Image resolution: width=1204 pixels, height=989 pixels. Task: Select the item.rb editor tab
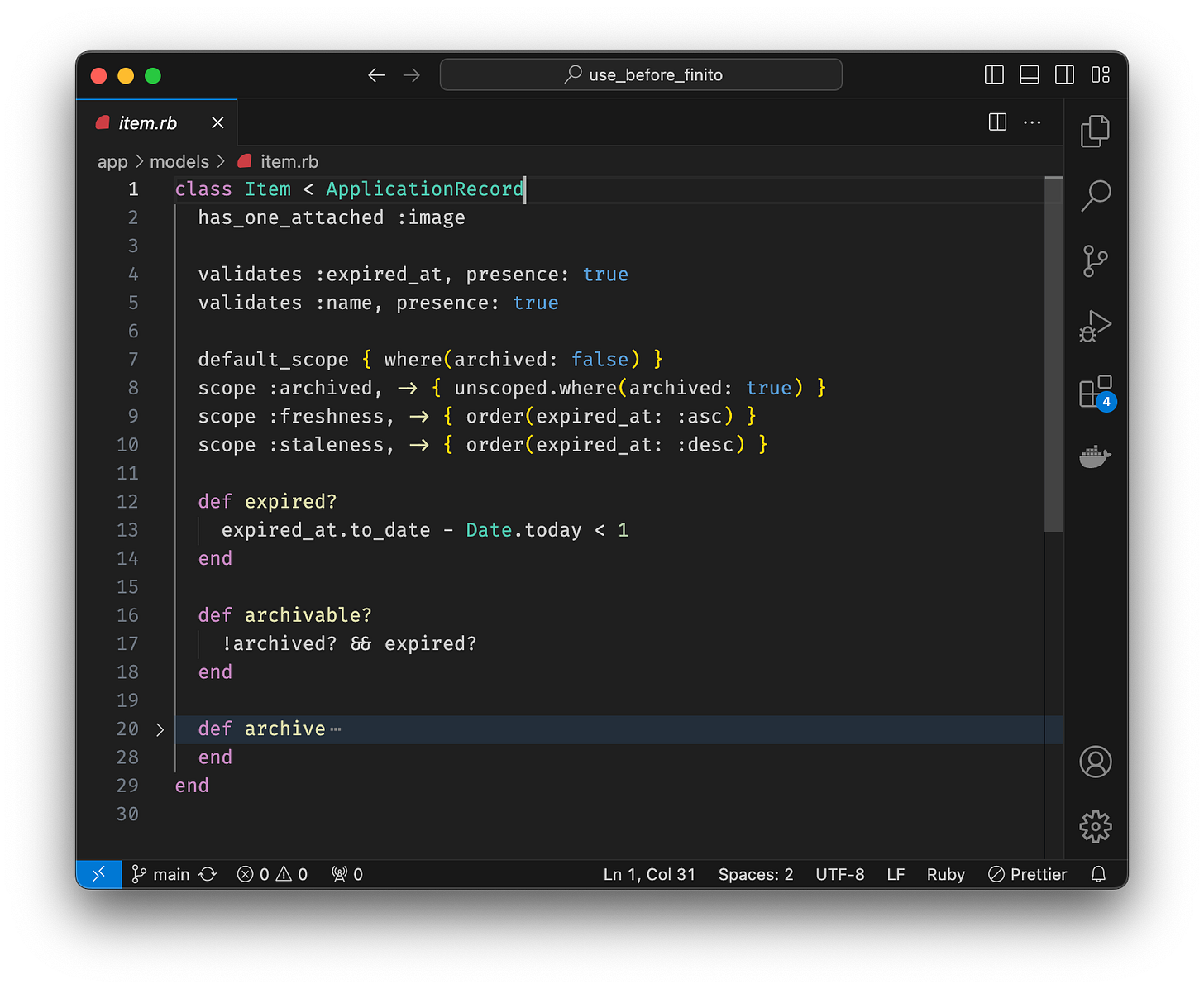(x=149, y=122)
